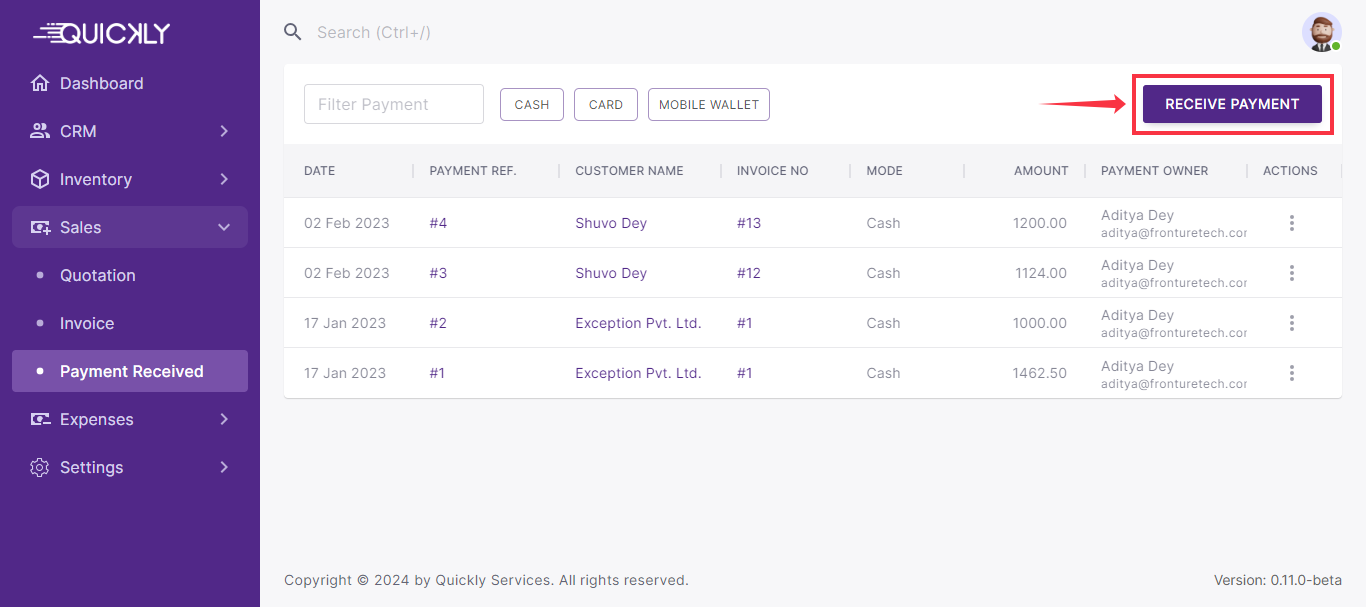Click the RECEIVE PAYMENT button
The height and width of the screenshot is (607, 1366).
click(x=1232, y=104)
